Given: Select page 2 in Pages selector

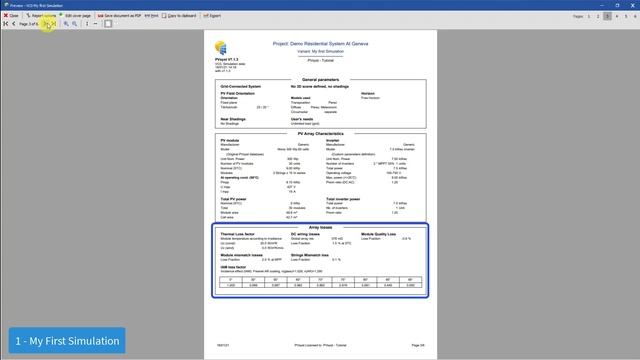Looking at the screenshot, I should click(598, 16).
